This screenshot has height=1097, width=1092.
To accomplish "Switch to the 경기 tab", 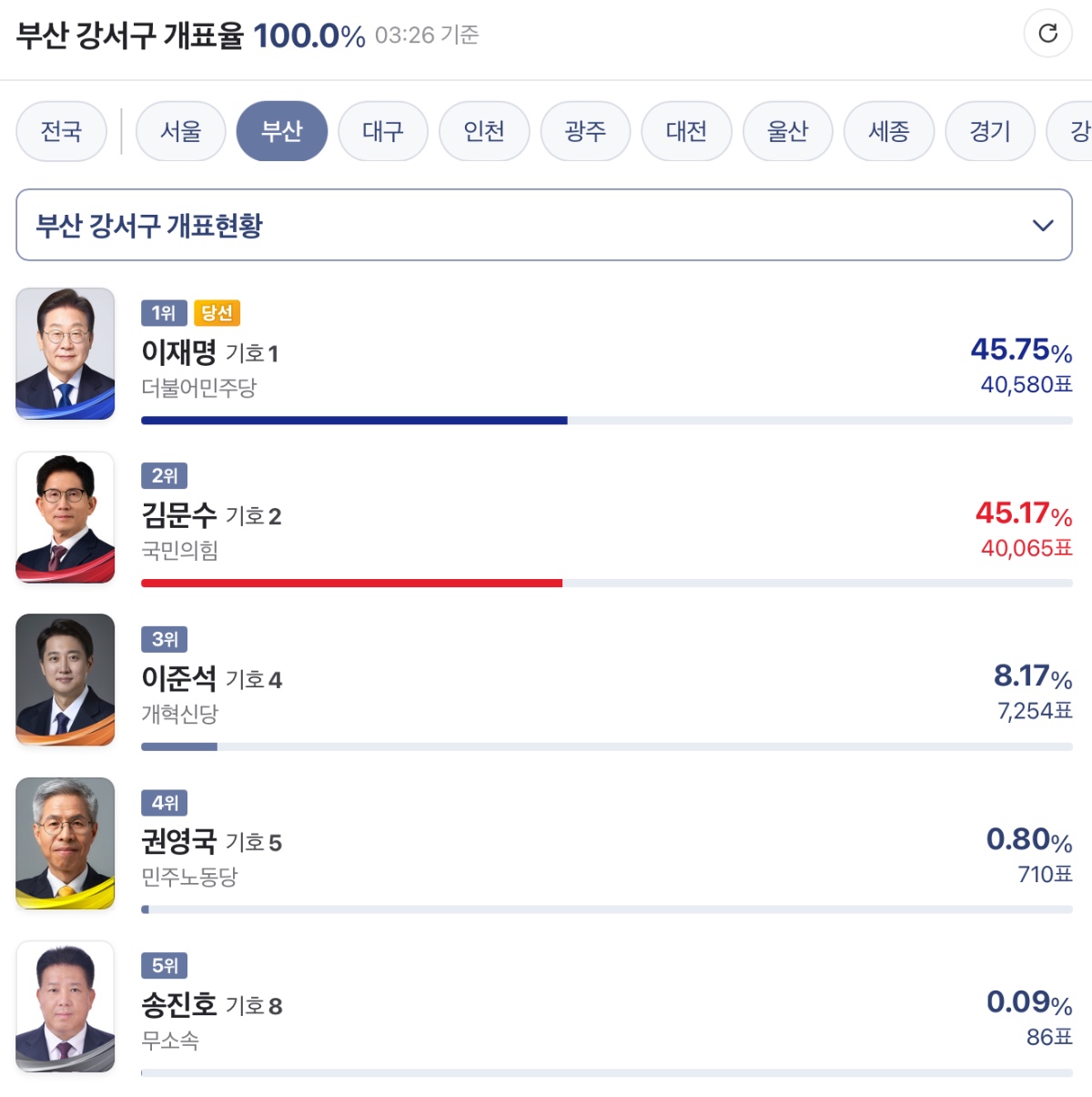I will click(x=990, y=131).
